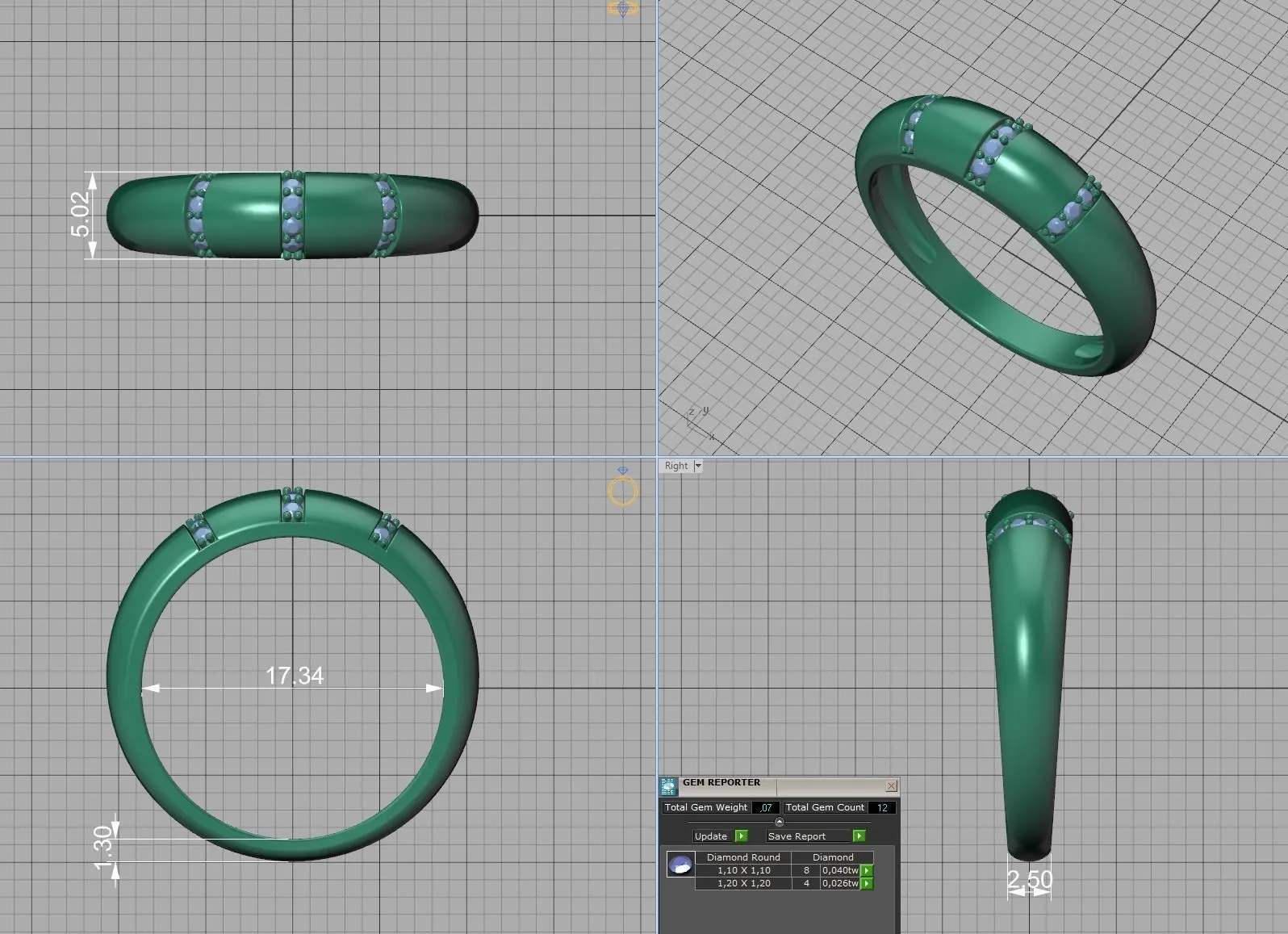
Task: Close the Gem Reporter panel
Action: pos(891,786)
